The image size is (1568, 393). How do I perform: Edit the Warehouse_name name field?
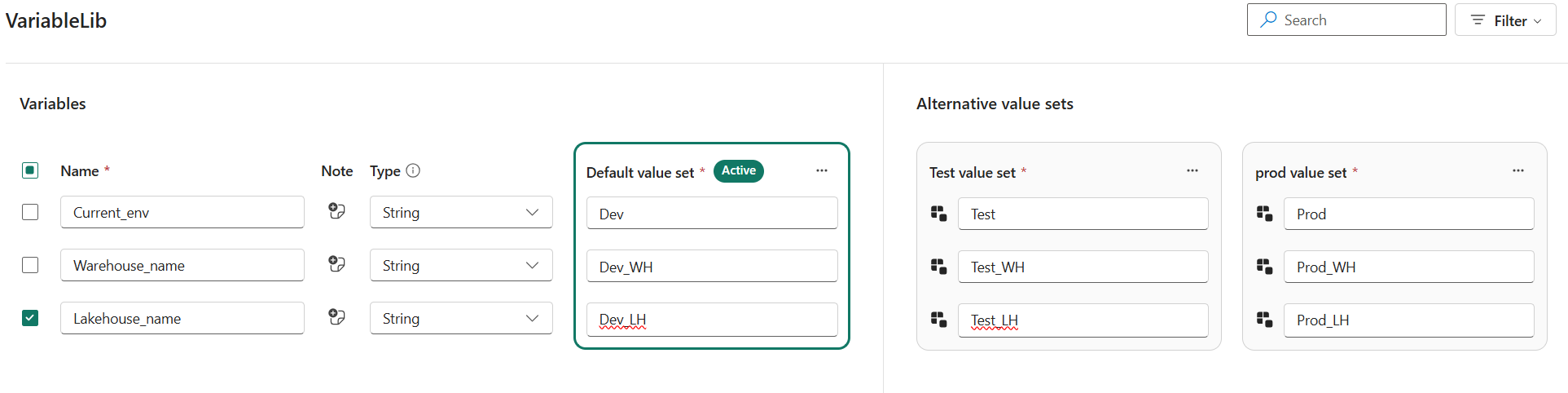point(182,265)
